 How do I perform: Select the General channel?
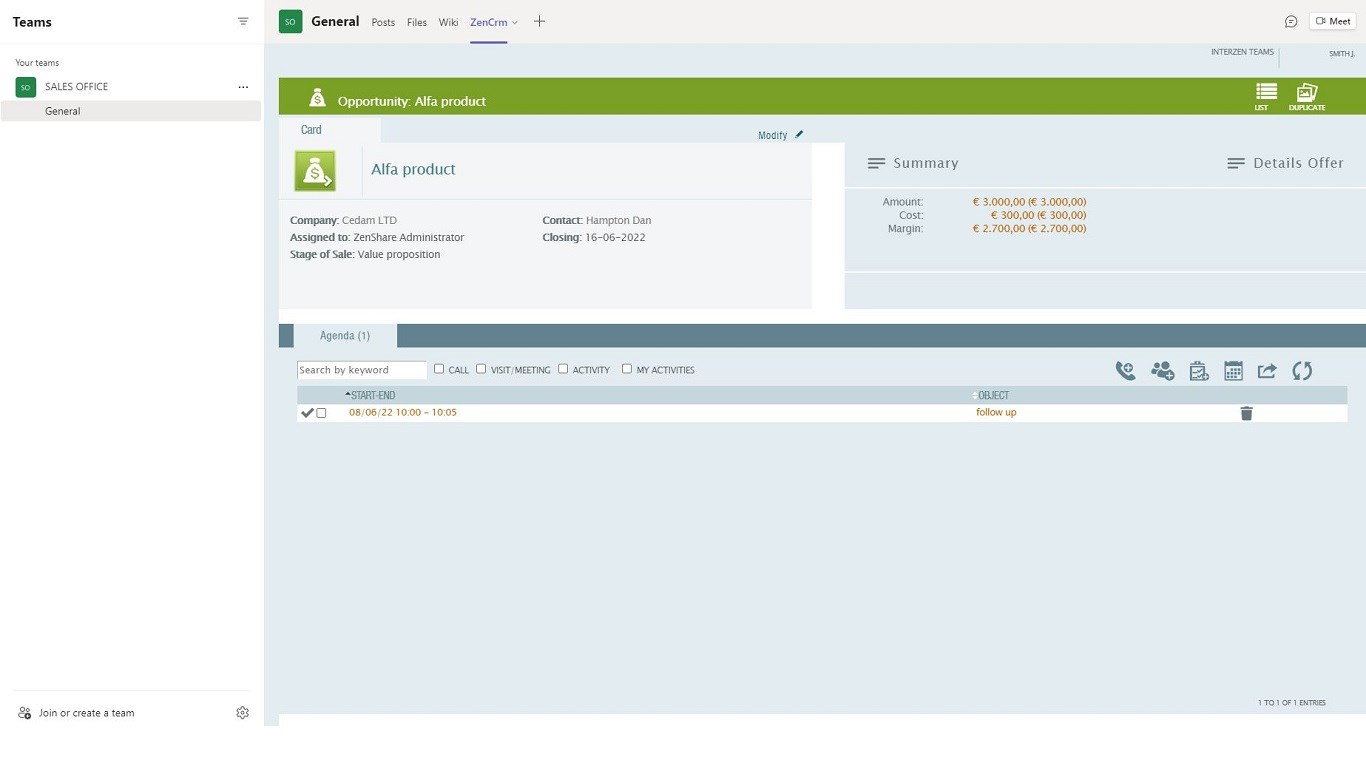(131, 111)
